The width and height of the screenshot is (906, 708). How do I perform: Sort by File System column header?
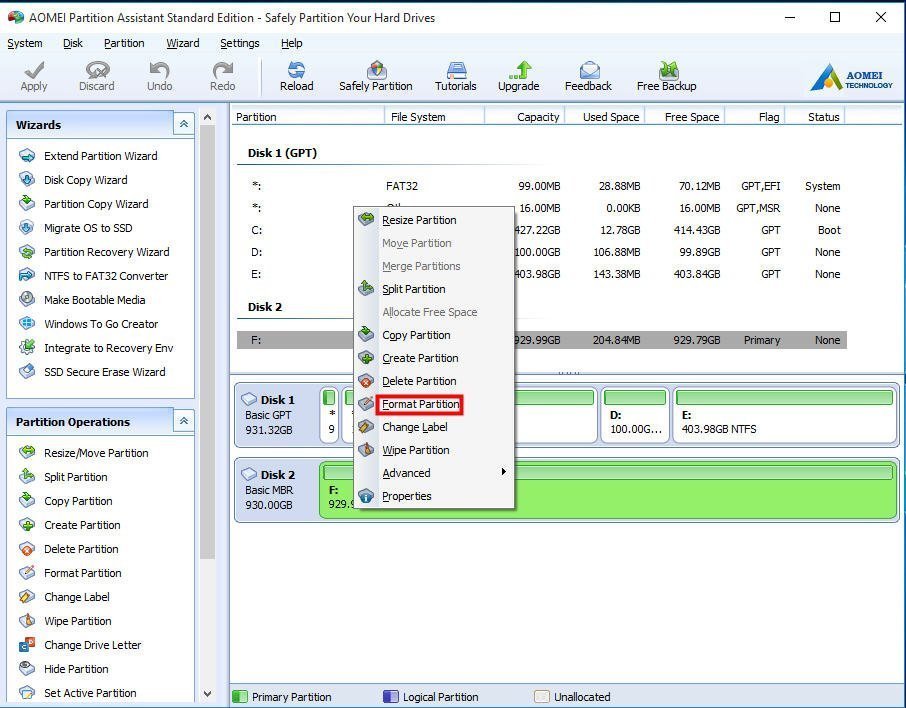click(x=434, y=117)
